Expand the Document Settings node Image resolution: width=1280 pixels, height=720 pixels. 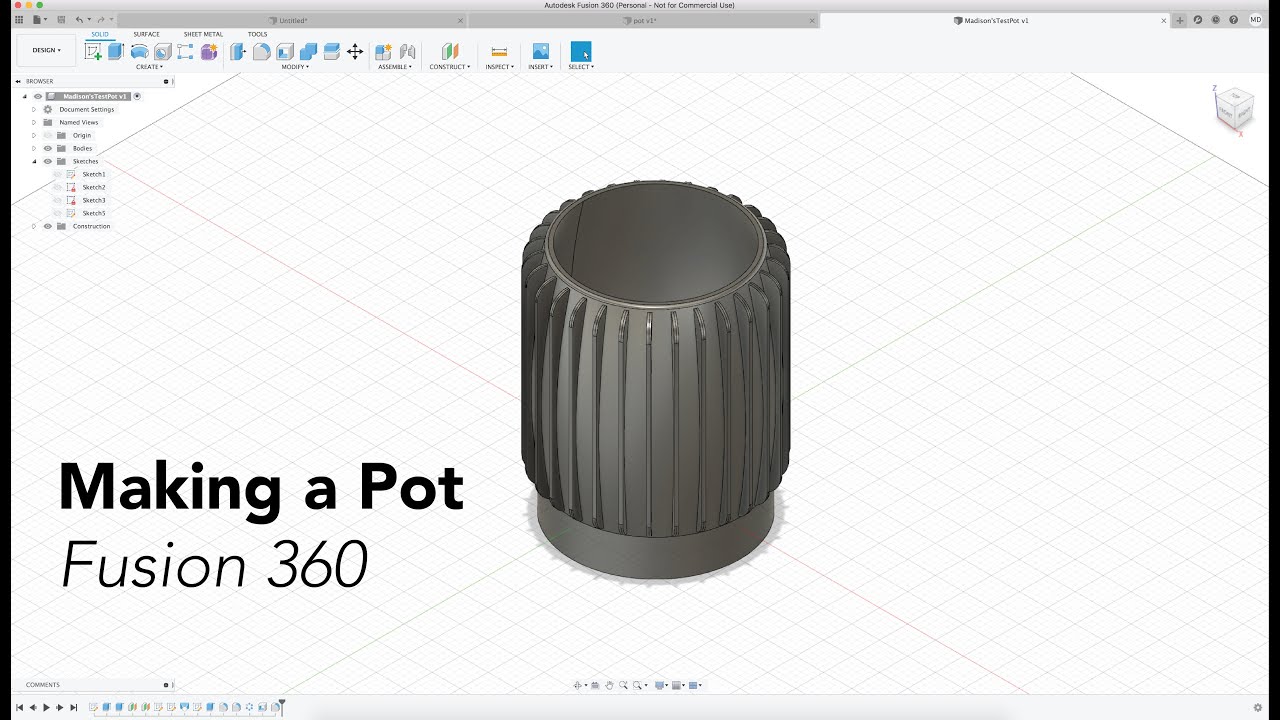tap(34, 109)
